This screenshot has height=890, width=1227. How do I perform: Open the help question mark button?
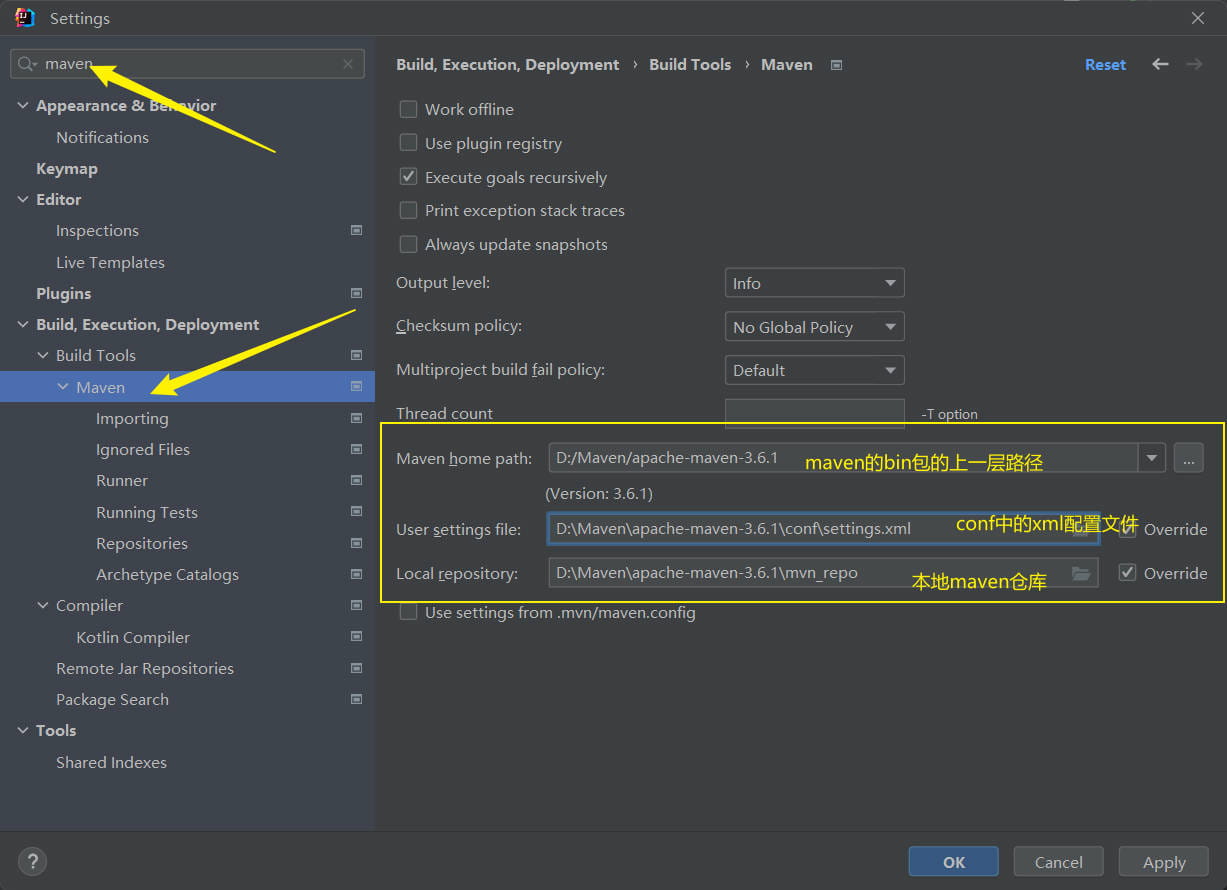pos(32,861)
